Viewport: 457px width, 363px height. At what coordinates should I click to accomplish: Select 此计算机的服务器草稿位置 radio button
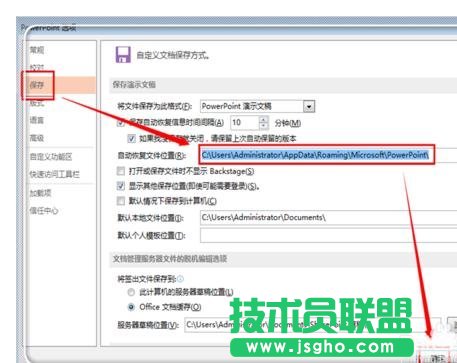coord(131,292)
